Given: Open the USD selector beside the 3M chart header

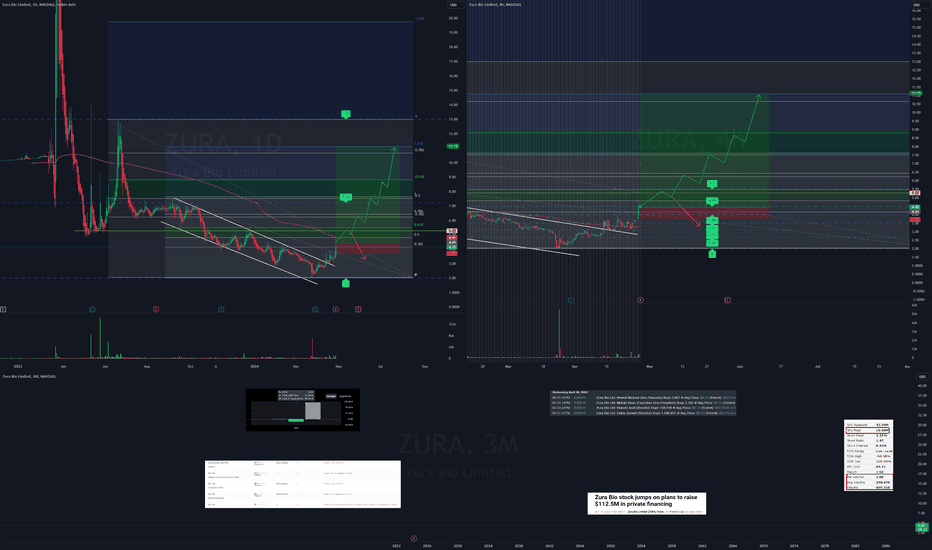Looking at the screenshot, I should pos(922,376).
